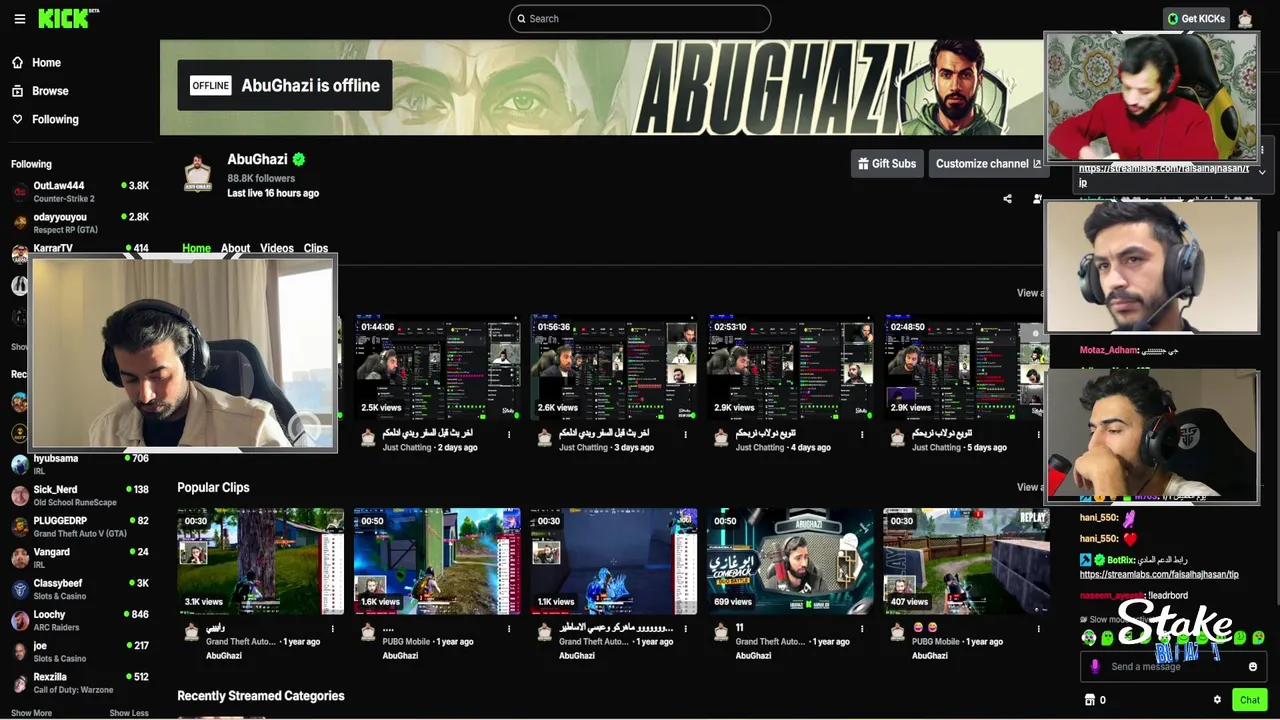Image resolution: width=1280 pixels, height=720 pixels.
Task: Open KarrarTV channel in sidebar
Action: point(80,250)
